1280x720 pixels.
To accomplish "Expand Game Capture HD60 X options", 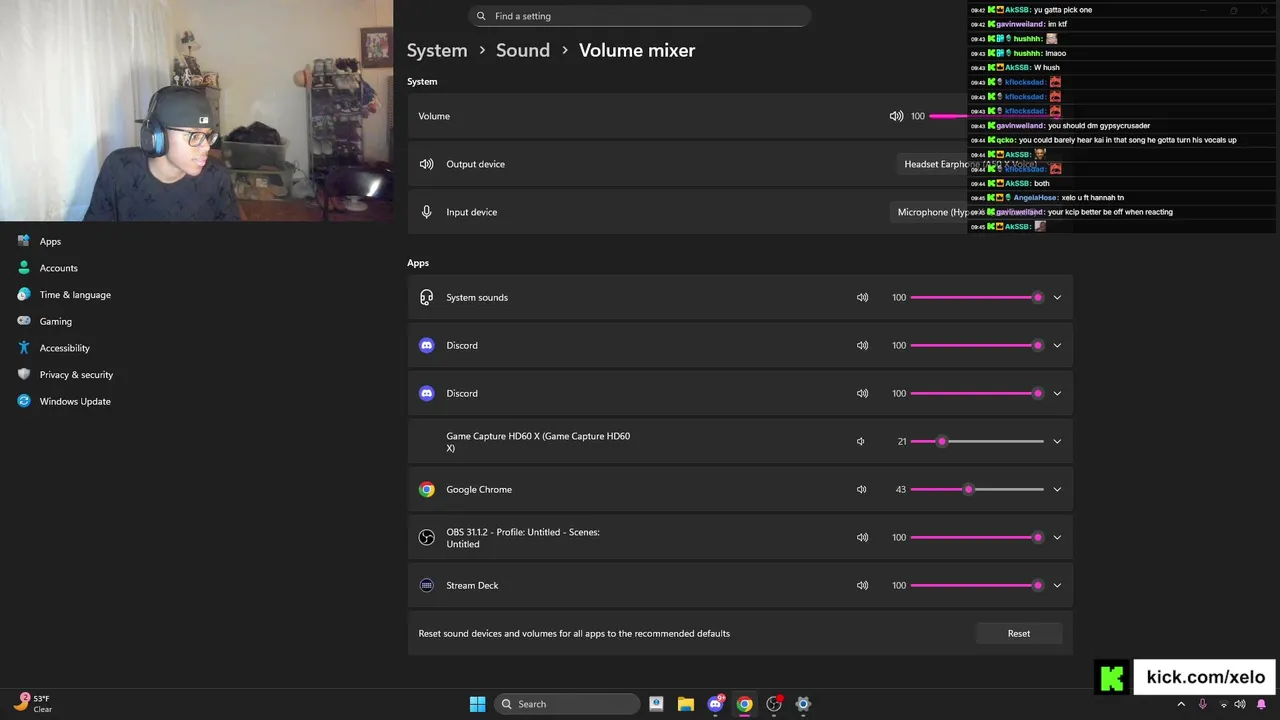I will [1057, 441].
